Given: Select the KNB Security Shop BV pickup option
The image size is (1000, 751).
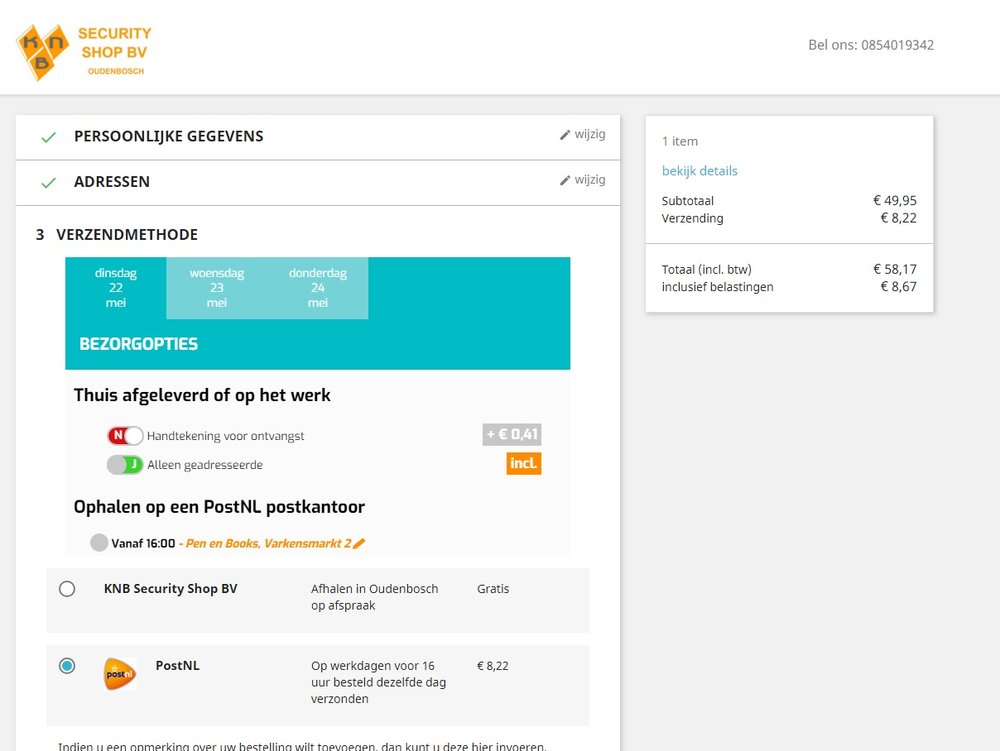Looking at the screenshot, I should 67,589.
